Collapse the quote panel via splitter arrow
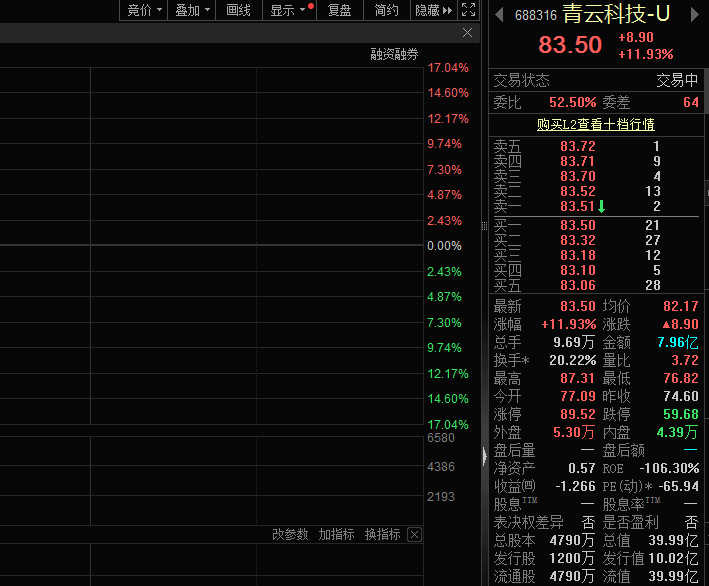The height and width of the screenshot is (586, 709). coord(484,455)
